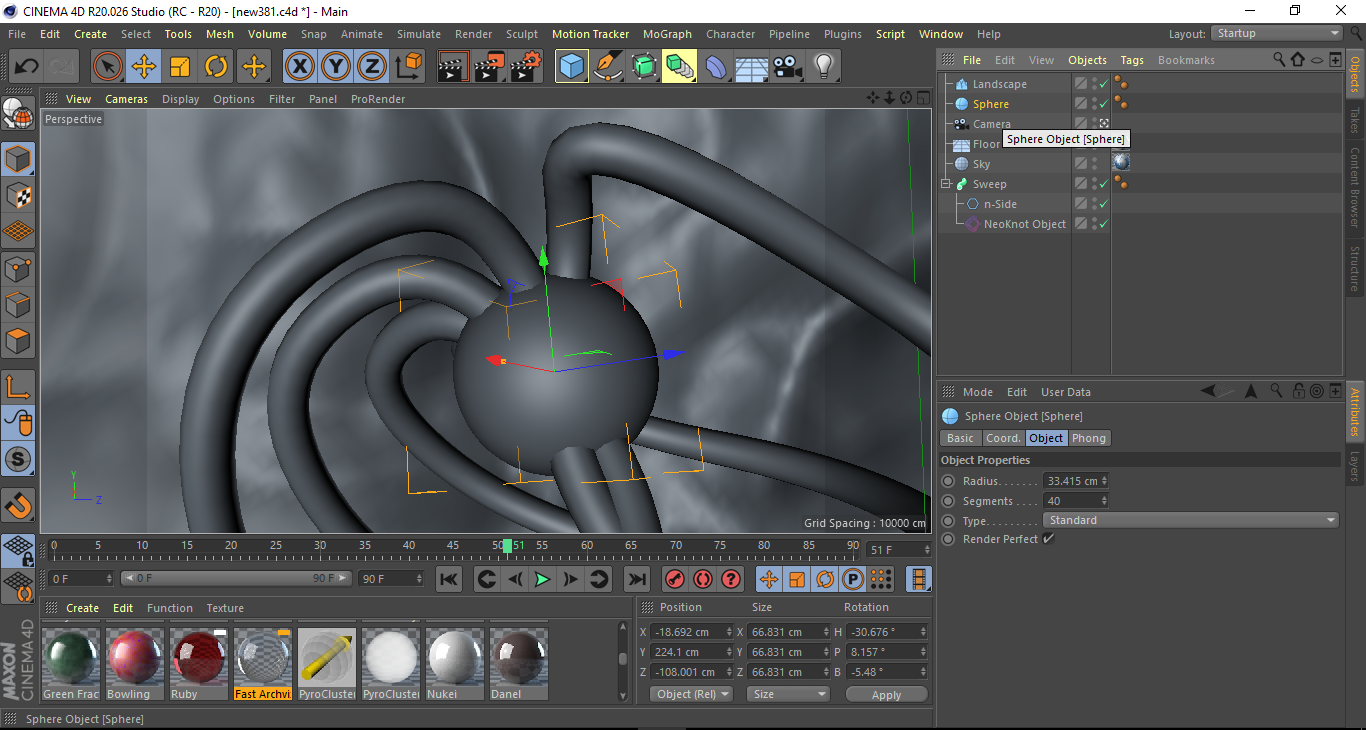The width and height of the screenshot is (1366, 730).
Task: Play animation forwards
Action: (x=542, y=579)
